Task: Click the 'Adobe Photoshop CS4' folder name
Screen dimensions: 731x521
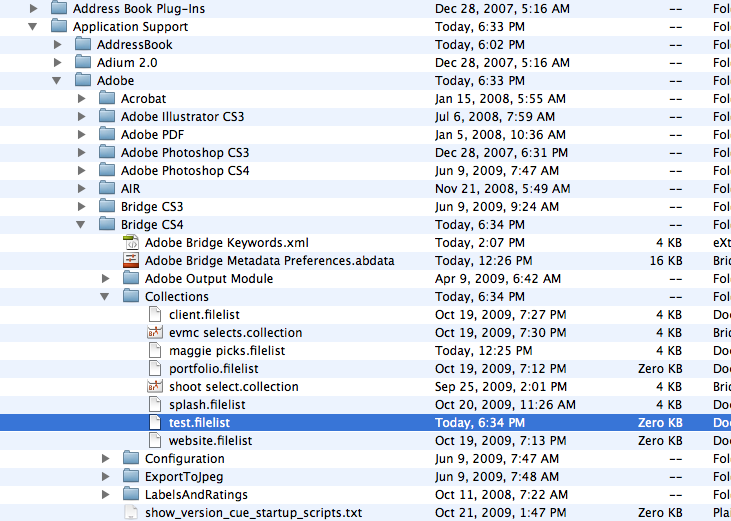Action: tap(185, 171)
